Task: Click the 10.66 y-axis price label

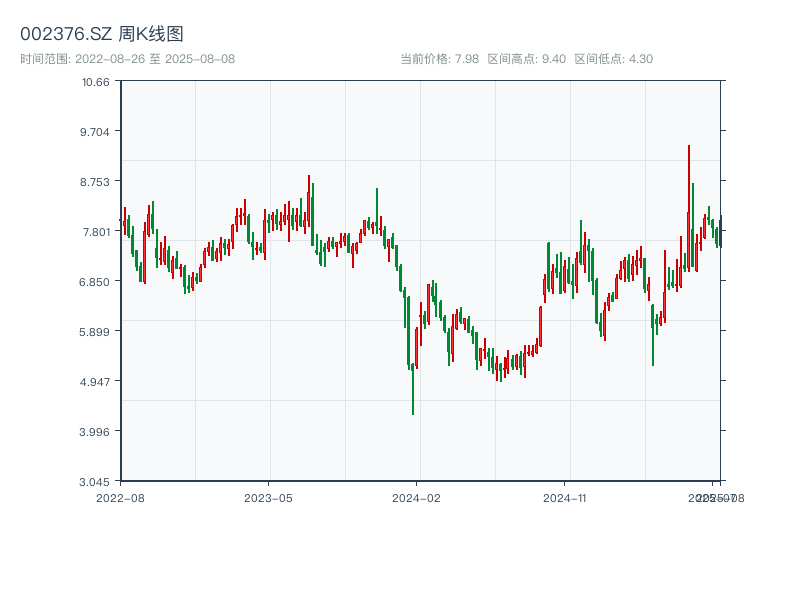Action: pos(97,82)
